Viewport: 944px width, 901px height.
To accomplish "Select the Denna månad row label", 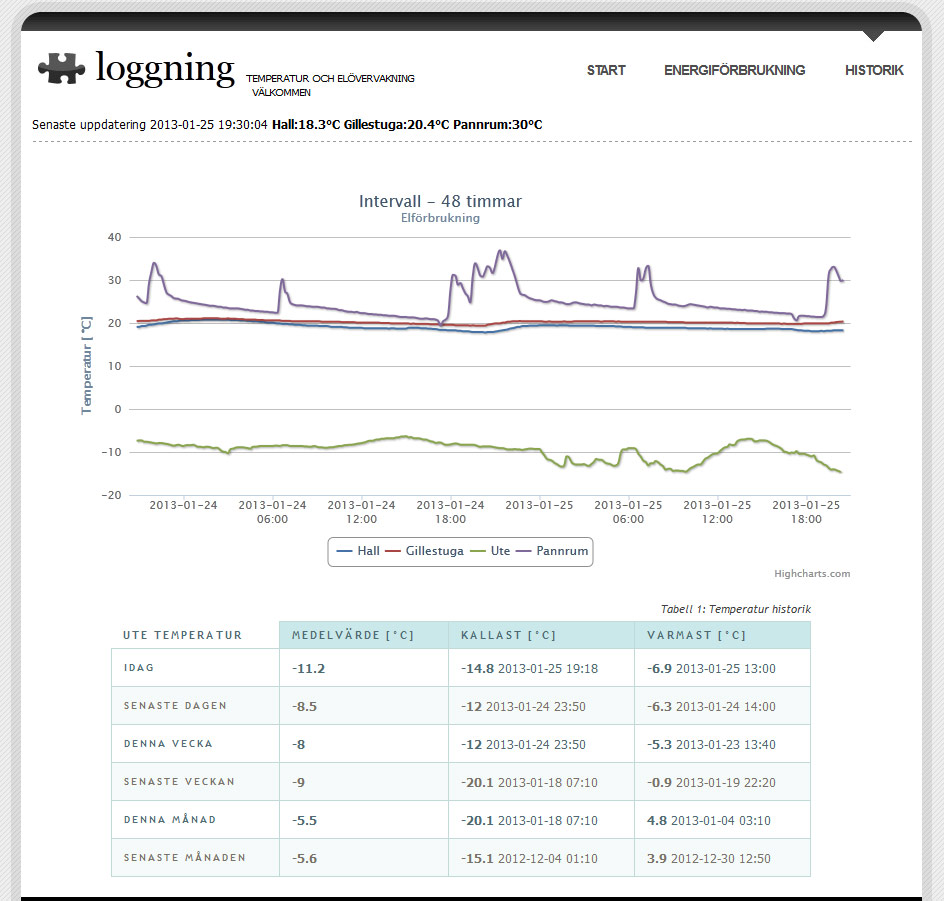I will click(170, 820).
